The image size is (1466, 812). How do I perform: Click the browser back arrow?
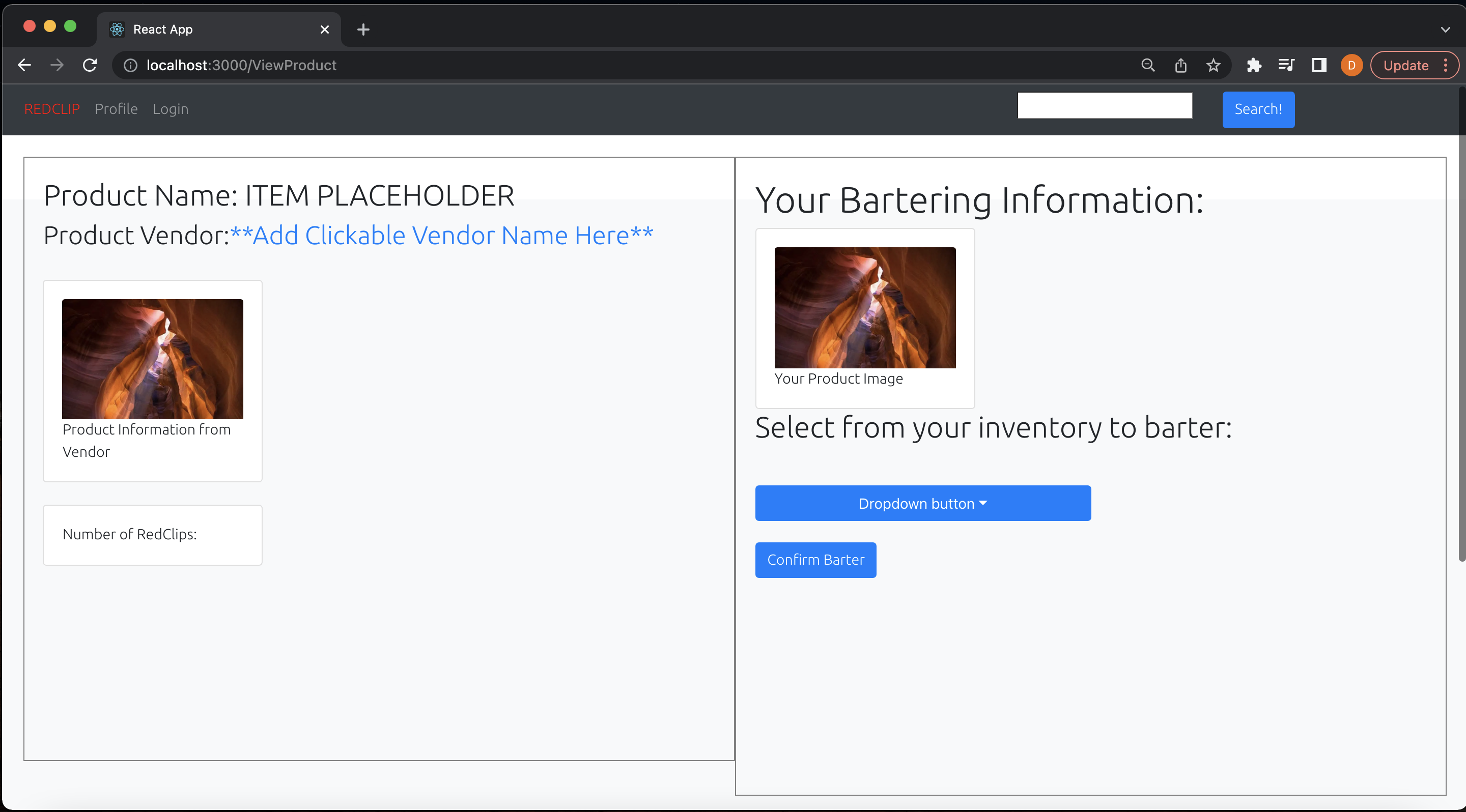click(24, 66)
